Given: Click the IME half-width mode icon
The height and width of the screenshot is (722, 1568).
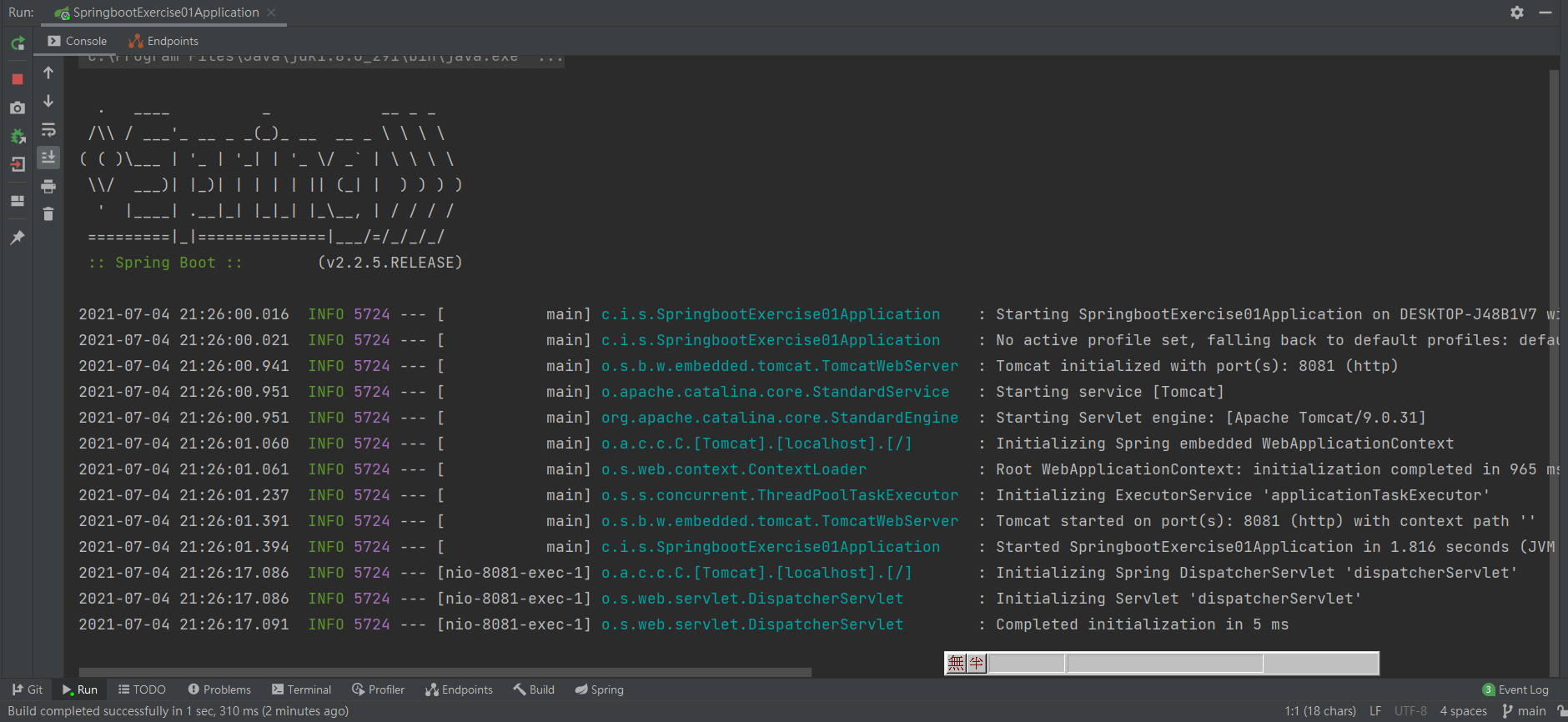Looking at the screenshot, I should [977, 664].
